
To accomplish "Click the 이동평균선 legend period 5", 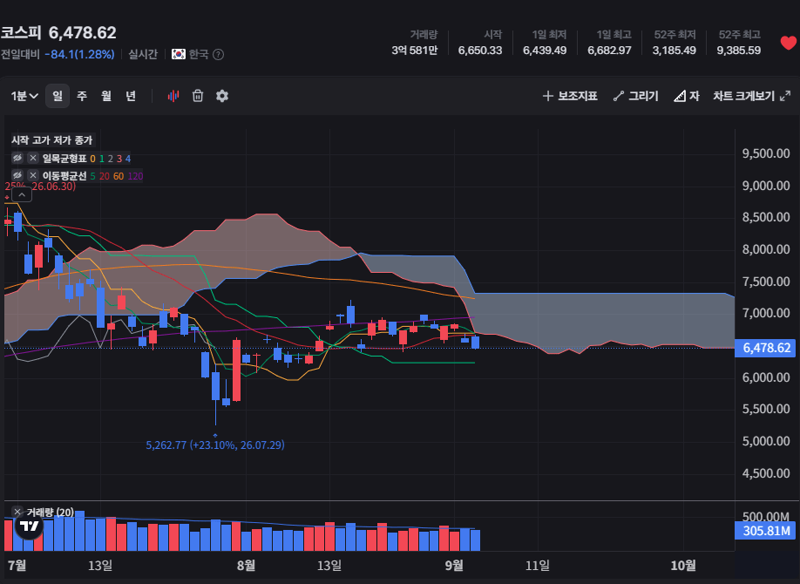I will (x=93, y=176).
